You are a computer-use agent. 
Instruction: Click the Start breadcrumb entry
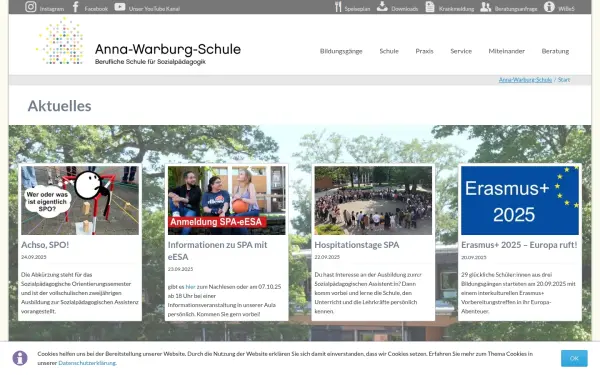click(x=564, y=80)
